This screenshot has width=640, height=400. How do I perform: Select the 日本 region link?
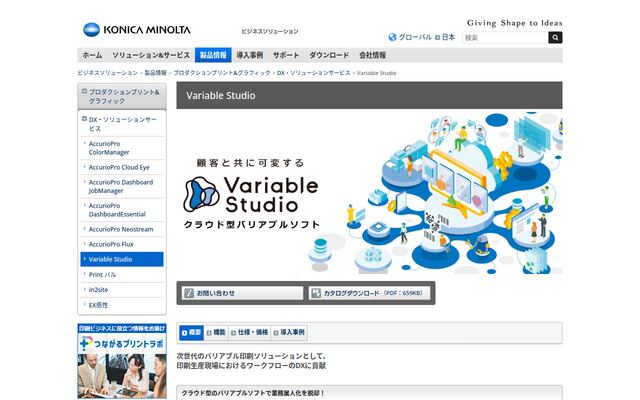[448, 37]
